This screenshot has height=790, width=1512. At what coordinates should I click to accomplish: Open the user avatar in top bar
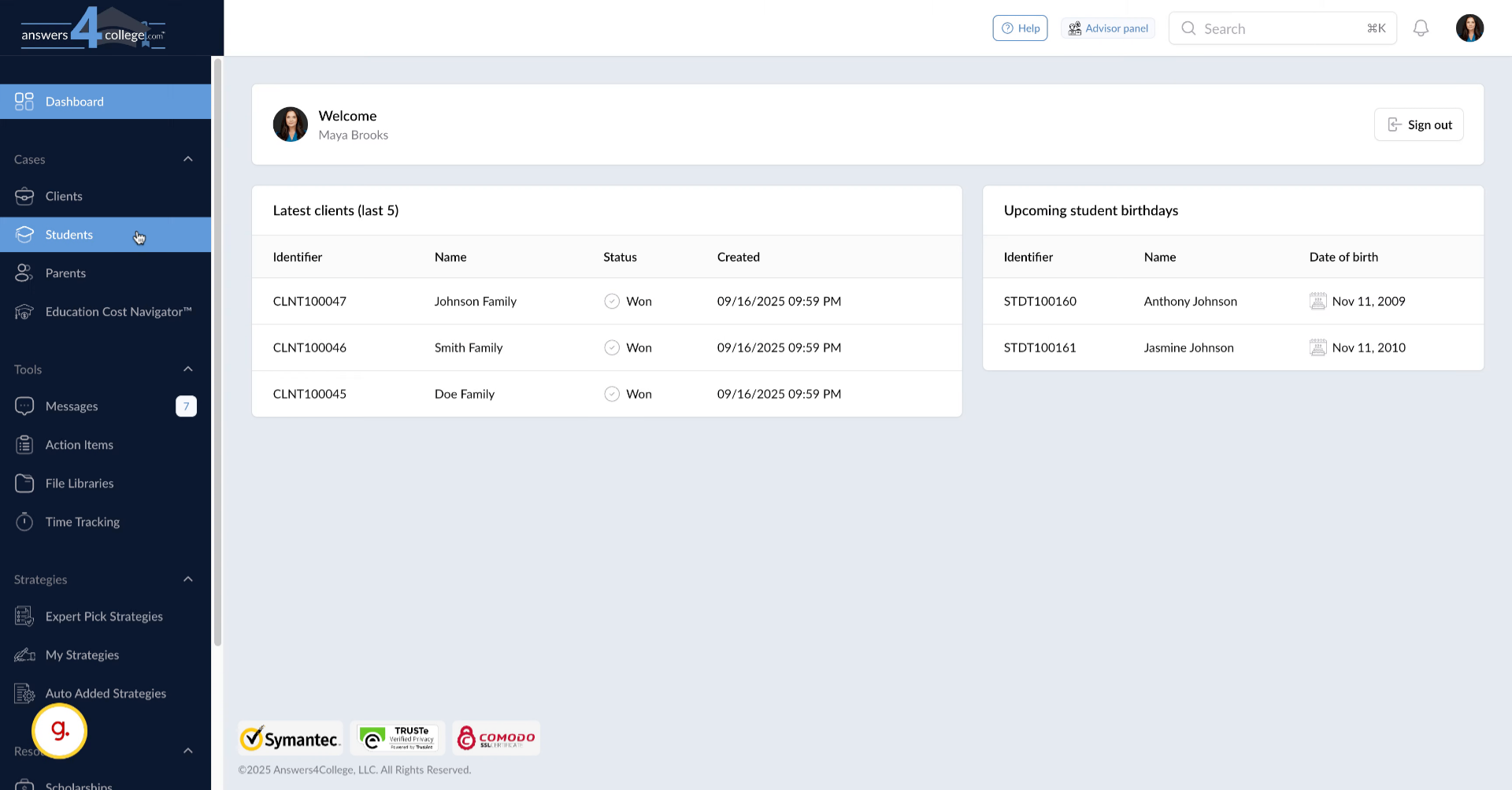click(x=1469, y=28)
